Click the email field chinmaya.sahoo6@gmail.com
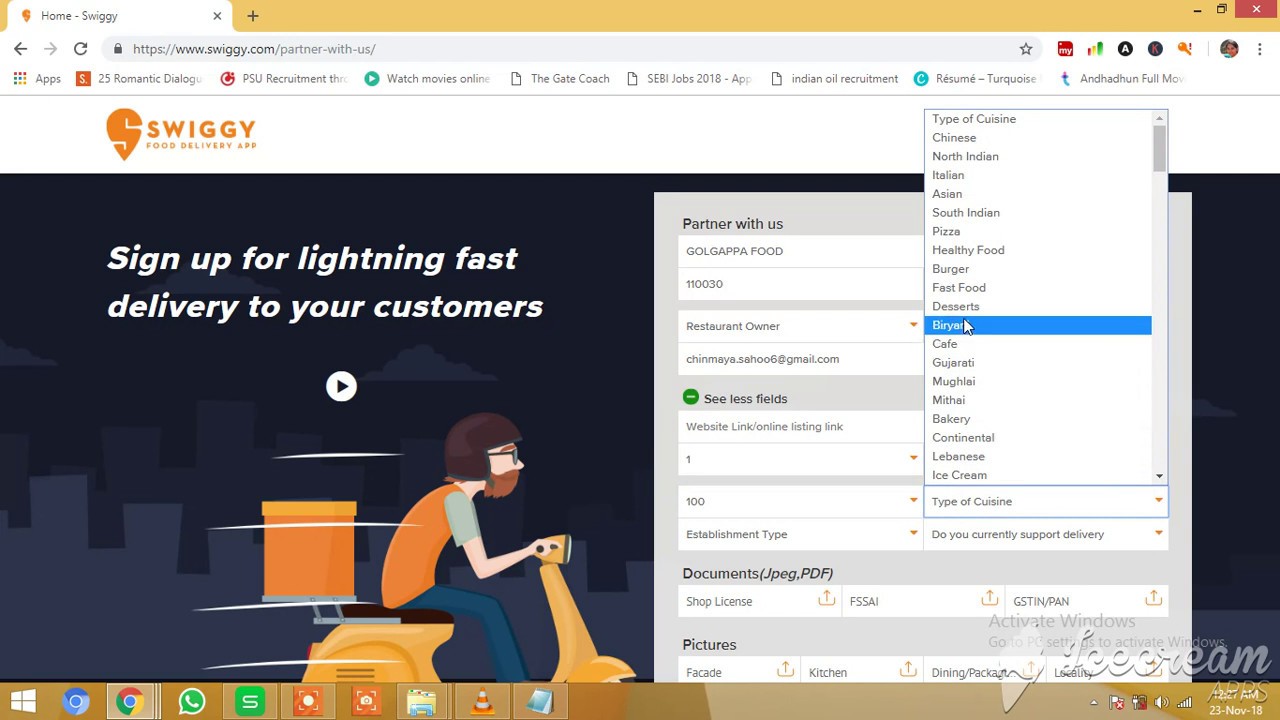Viewport: 1280px width, 720px height. coord(801,359)
